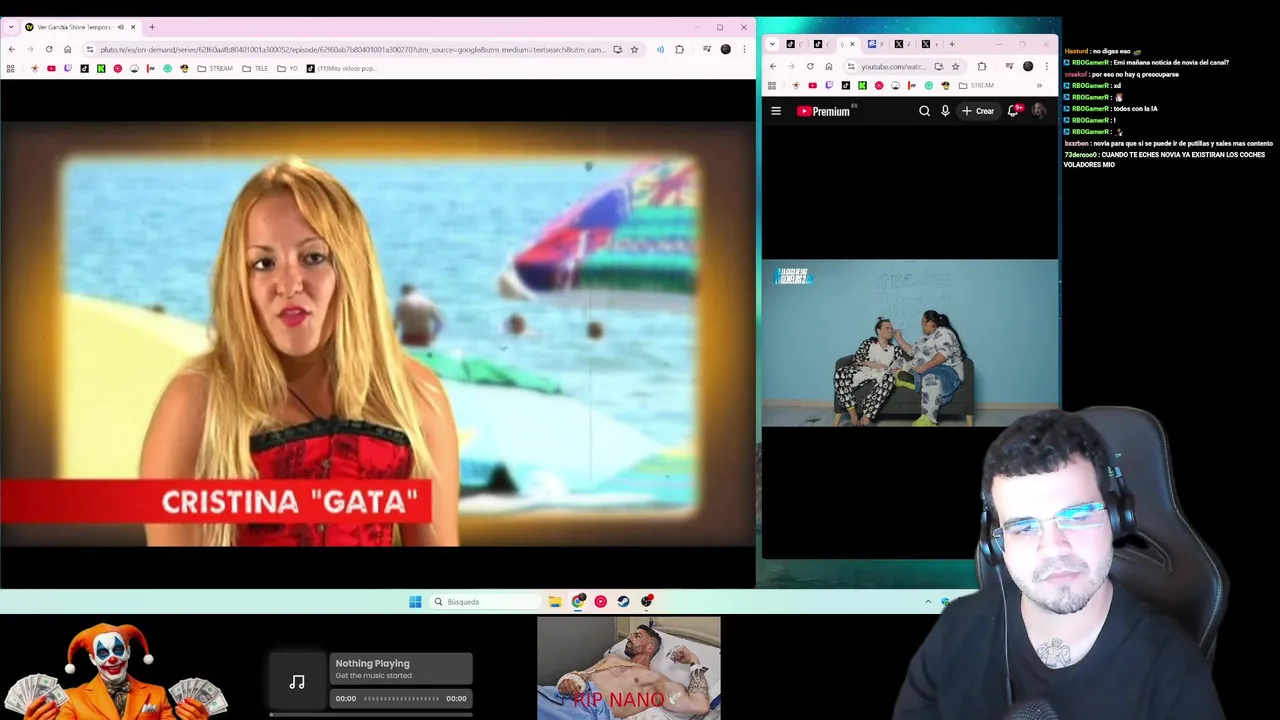
Task: Click the Gandia Shore video player
Action: [x=378, y=334]
